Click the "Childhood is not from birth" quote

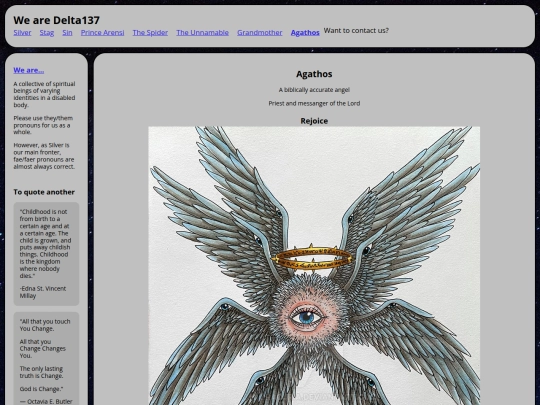pyautogui.click(x=45, y=243)
